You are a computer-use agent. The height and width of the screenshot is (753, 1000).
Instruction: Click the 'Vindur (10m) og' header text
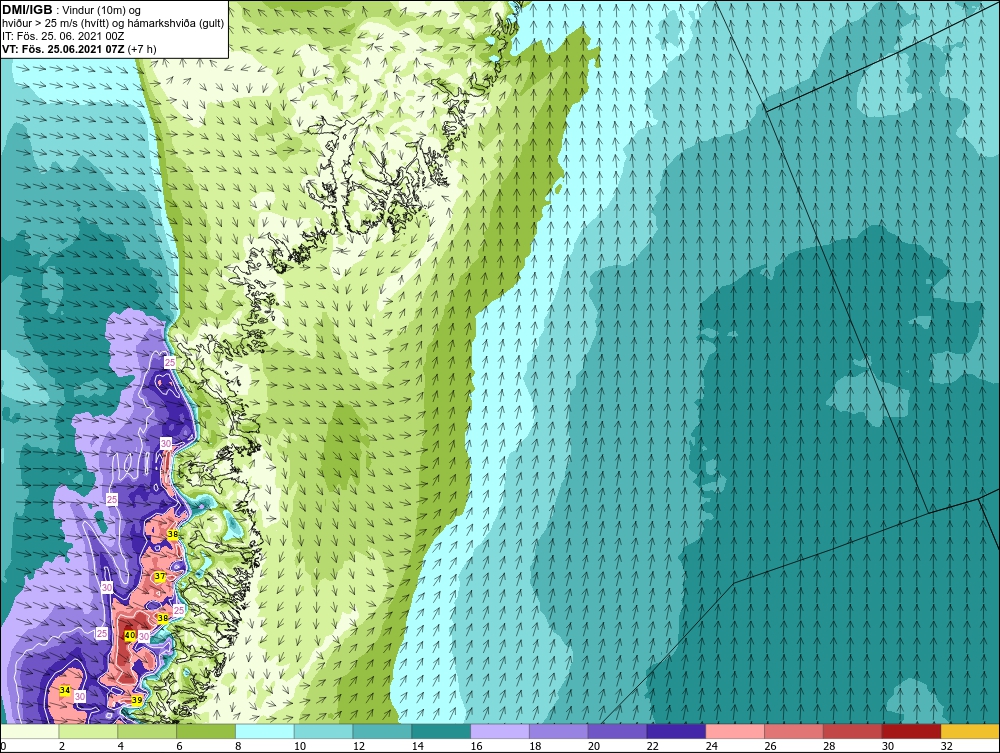point(103,10)
